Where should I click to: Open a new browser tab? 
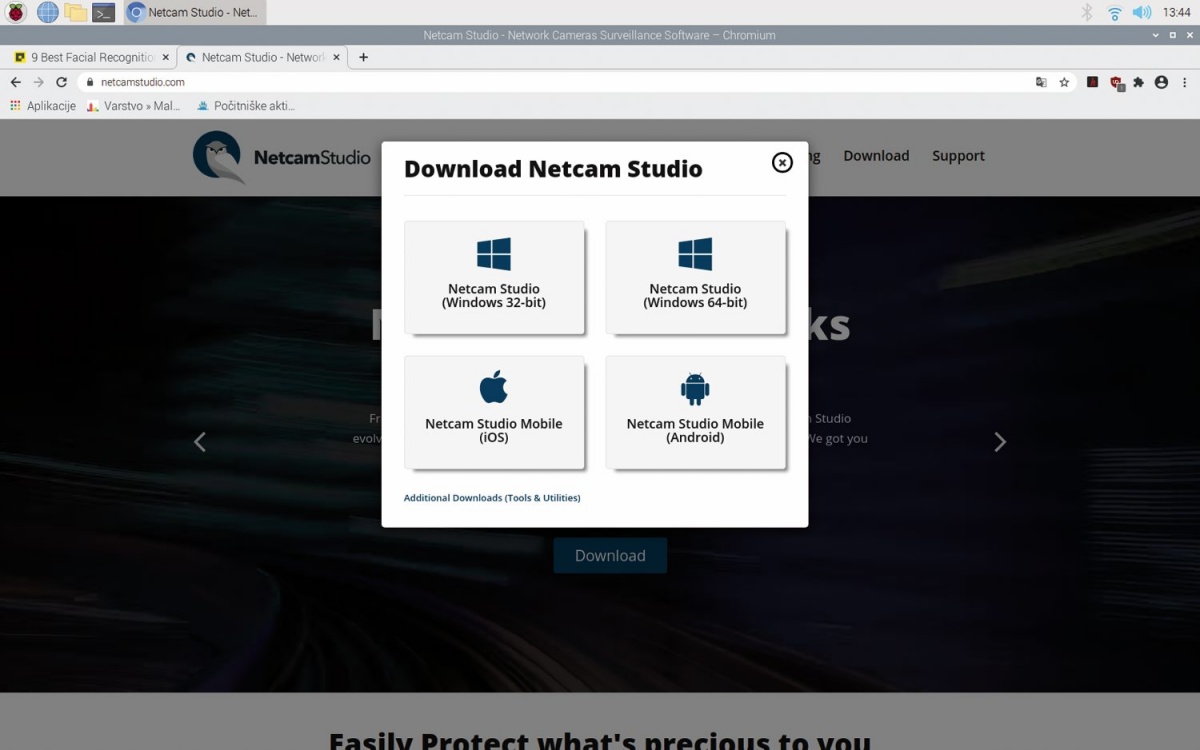click(363, 57)
